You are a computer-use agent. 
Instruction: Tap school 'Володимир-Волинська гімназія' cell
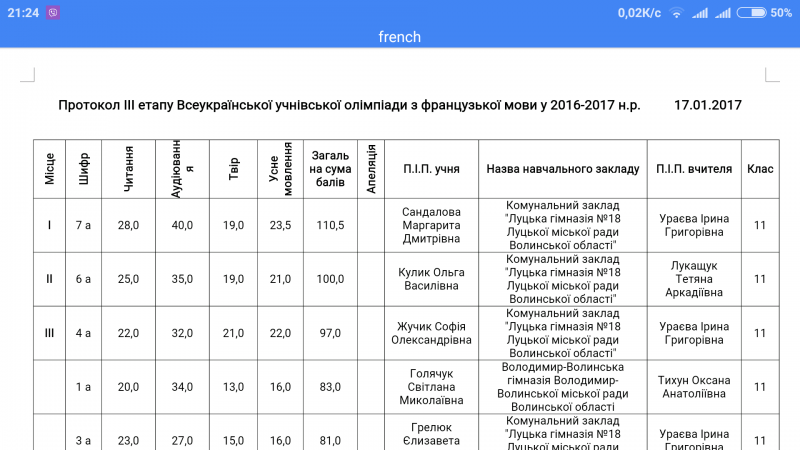click(x=563, y=387)
